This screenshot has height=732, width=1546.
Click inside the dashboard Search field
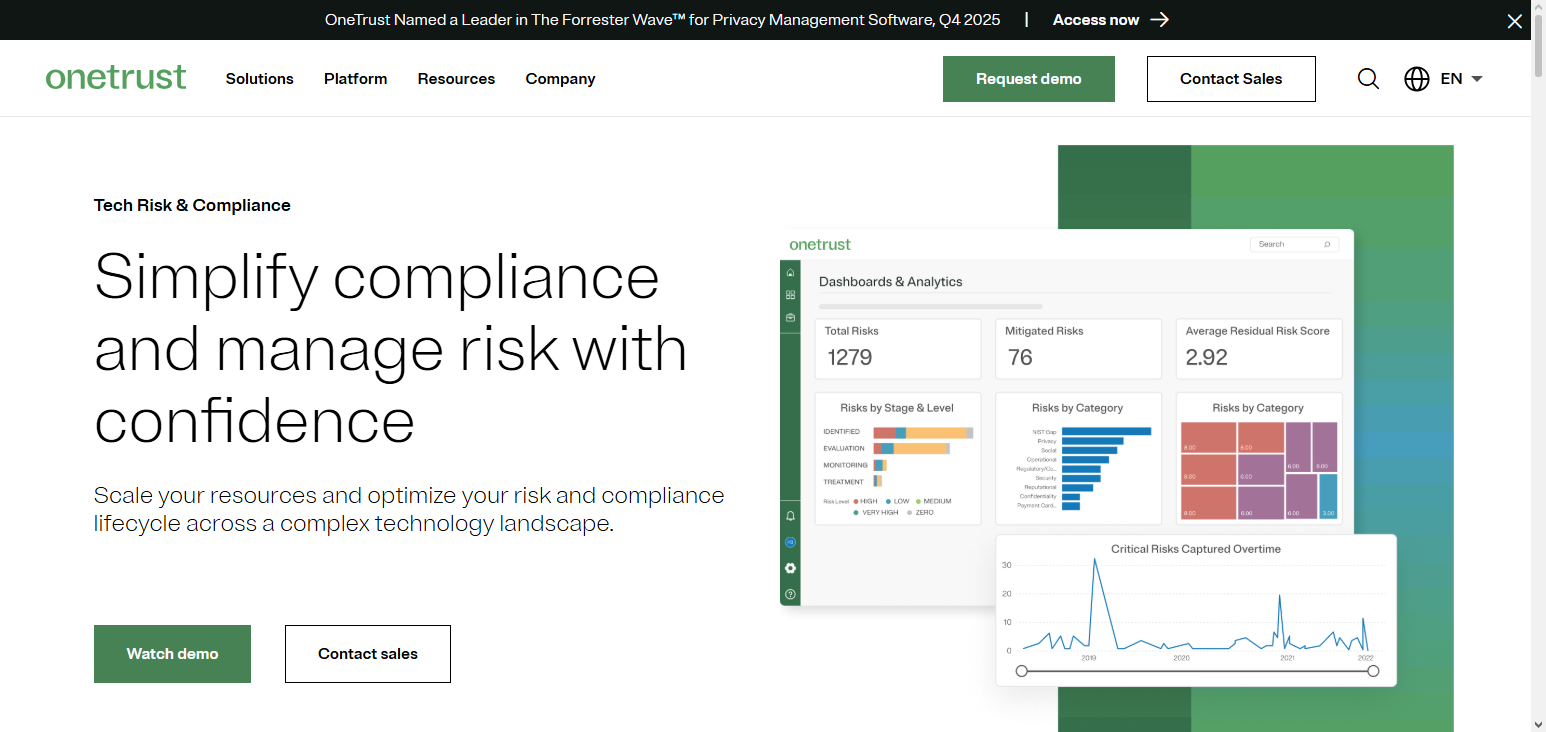[1293, 243]
